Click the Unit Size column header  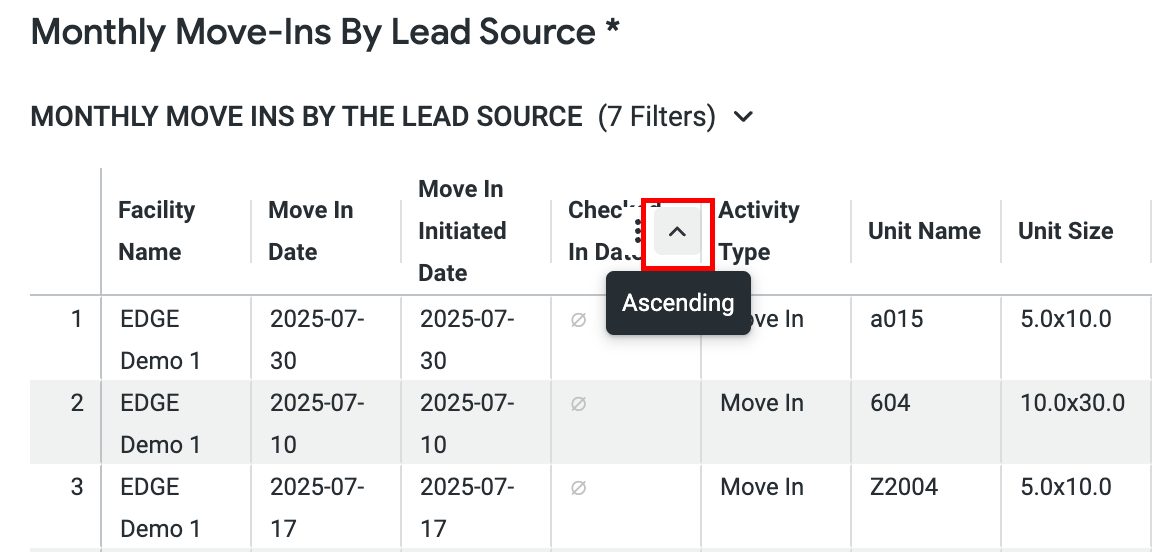pos(1065,231)
